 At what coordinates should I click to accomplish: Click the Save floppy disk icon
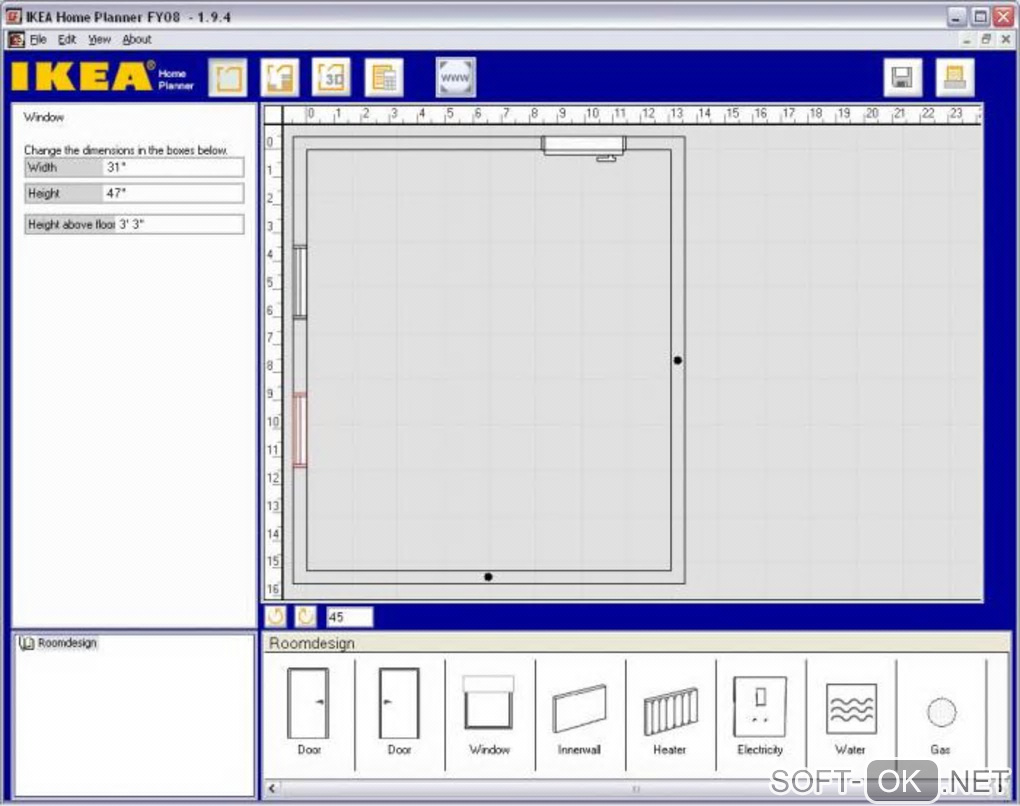tap(902, 77)
